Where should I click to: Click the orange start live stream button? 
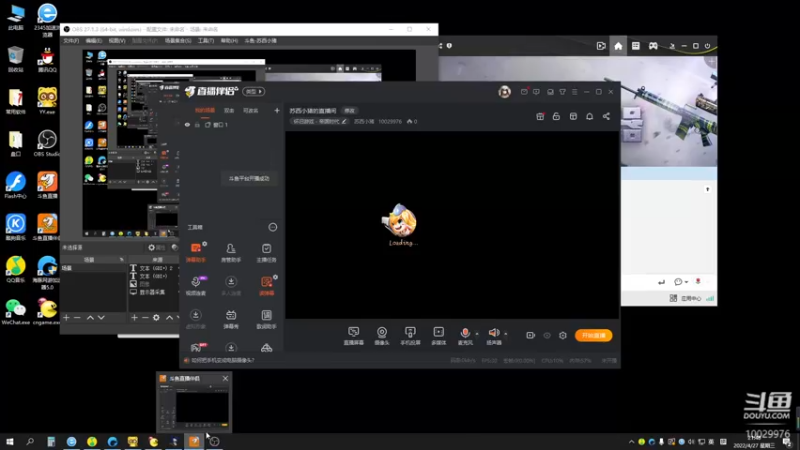593,335
